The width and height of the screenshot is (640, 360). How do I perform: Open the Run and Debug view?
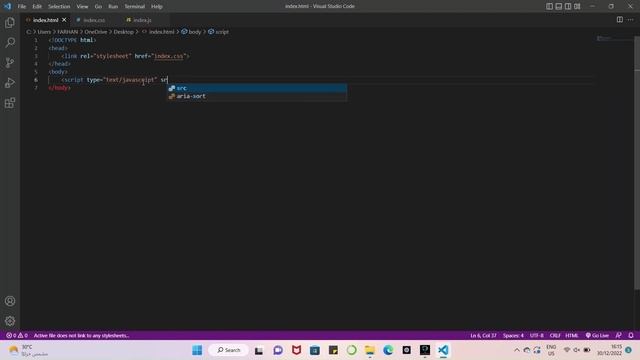tap(10, 83)
